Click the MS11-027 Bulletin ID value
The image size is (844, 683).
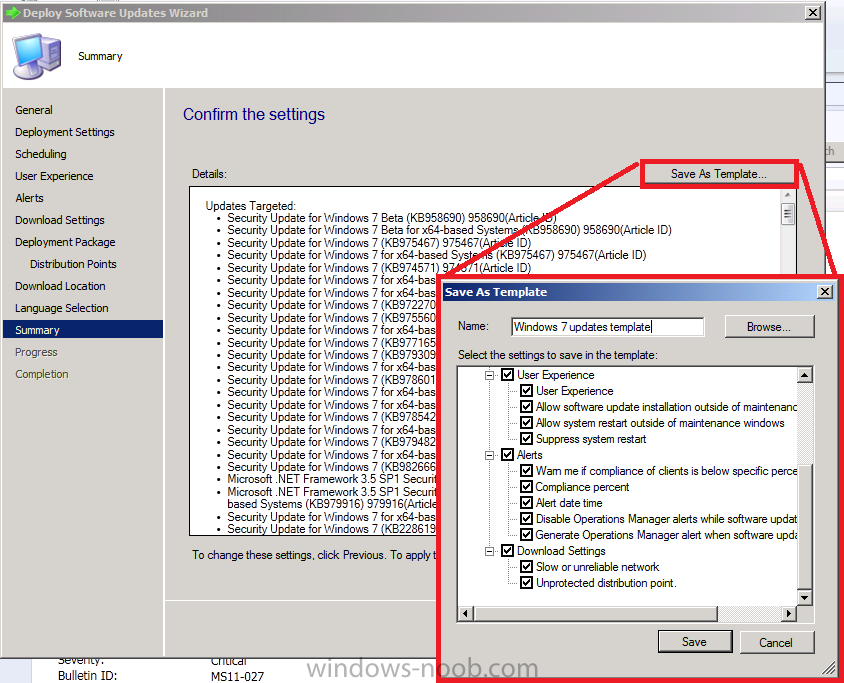coord(237,676)
